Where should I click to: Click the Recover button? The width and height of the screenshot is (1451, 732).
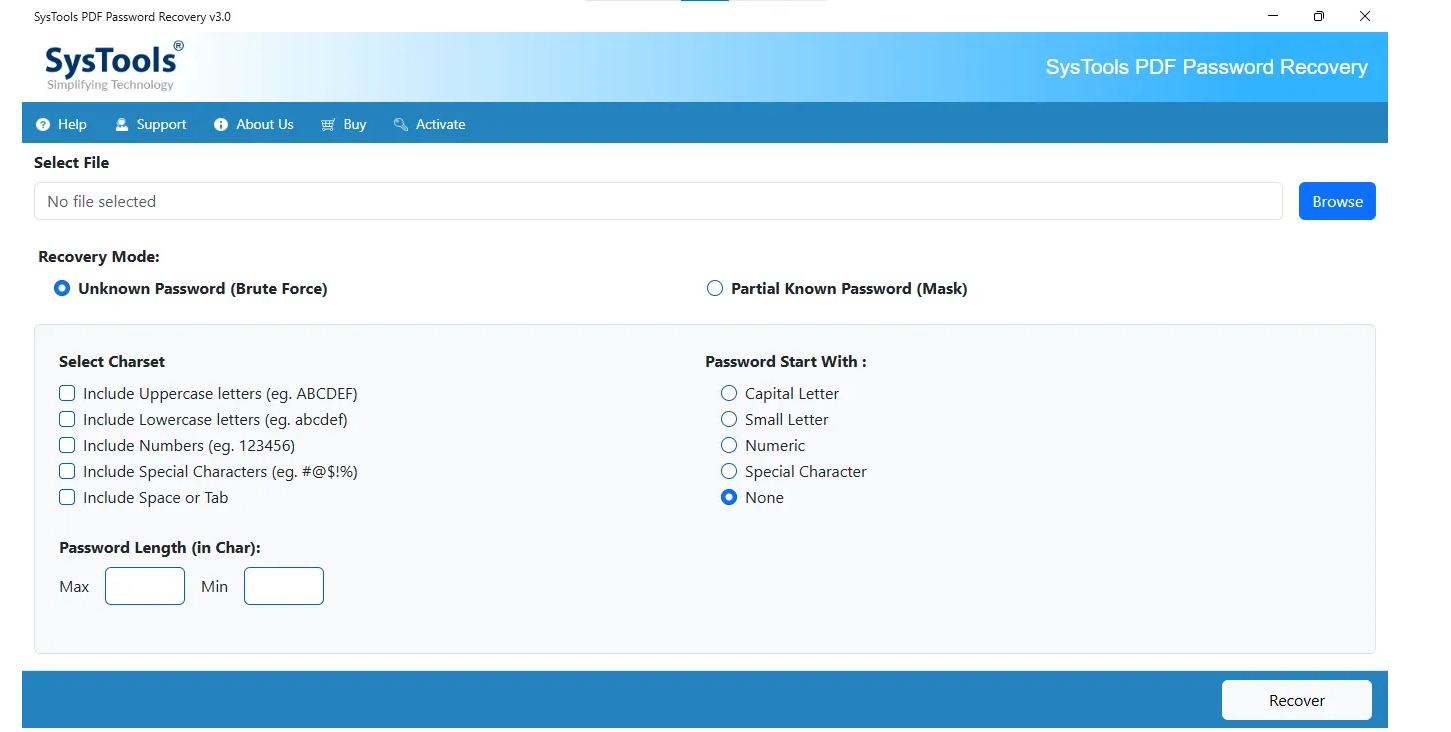point(1296,700)
